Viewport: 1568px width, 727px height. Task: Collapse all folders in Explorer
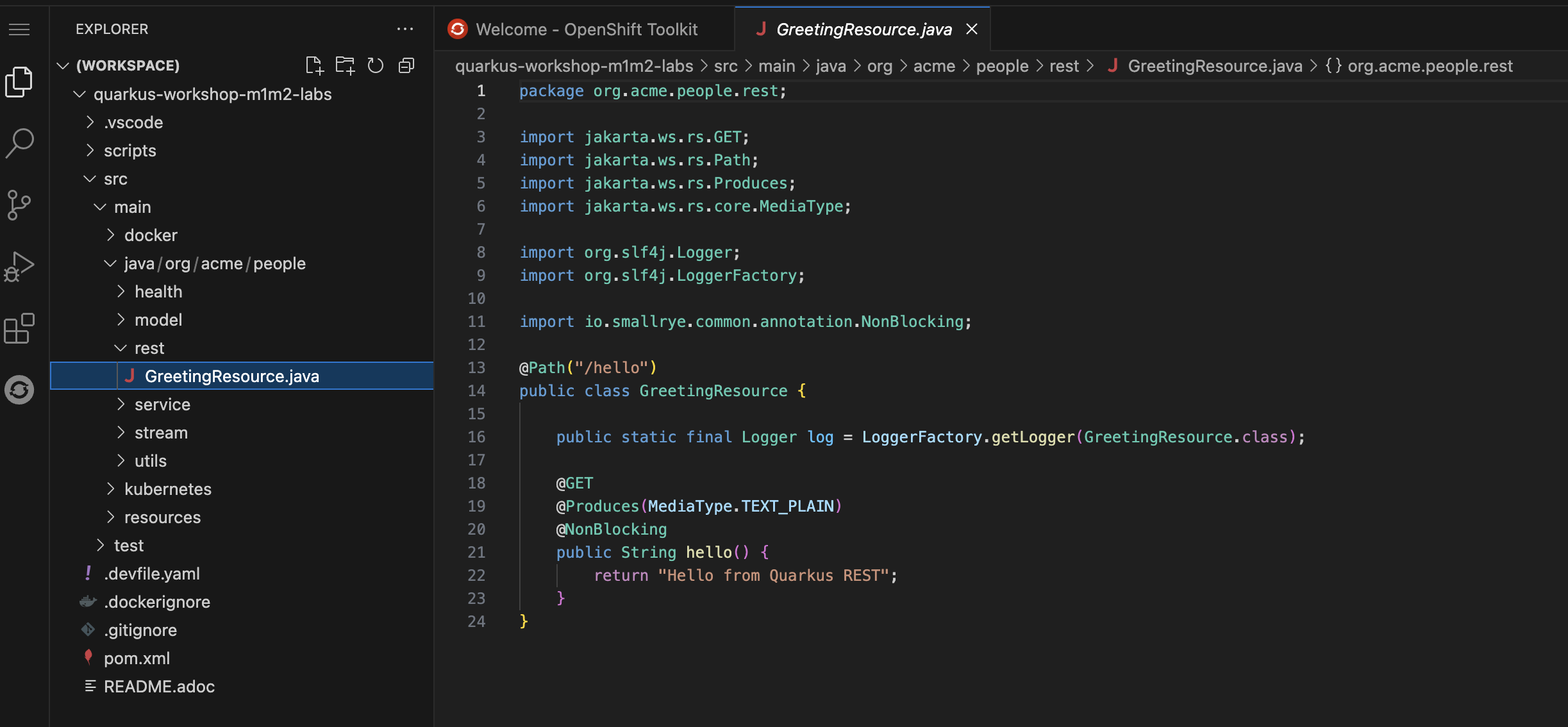[x=406, y=65]
